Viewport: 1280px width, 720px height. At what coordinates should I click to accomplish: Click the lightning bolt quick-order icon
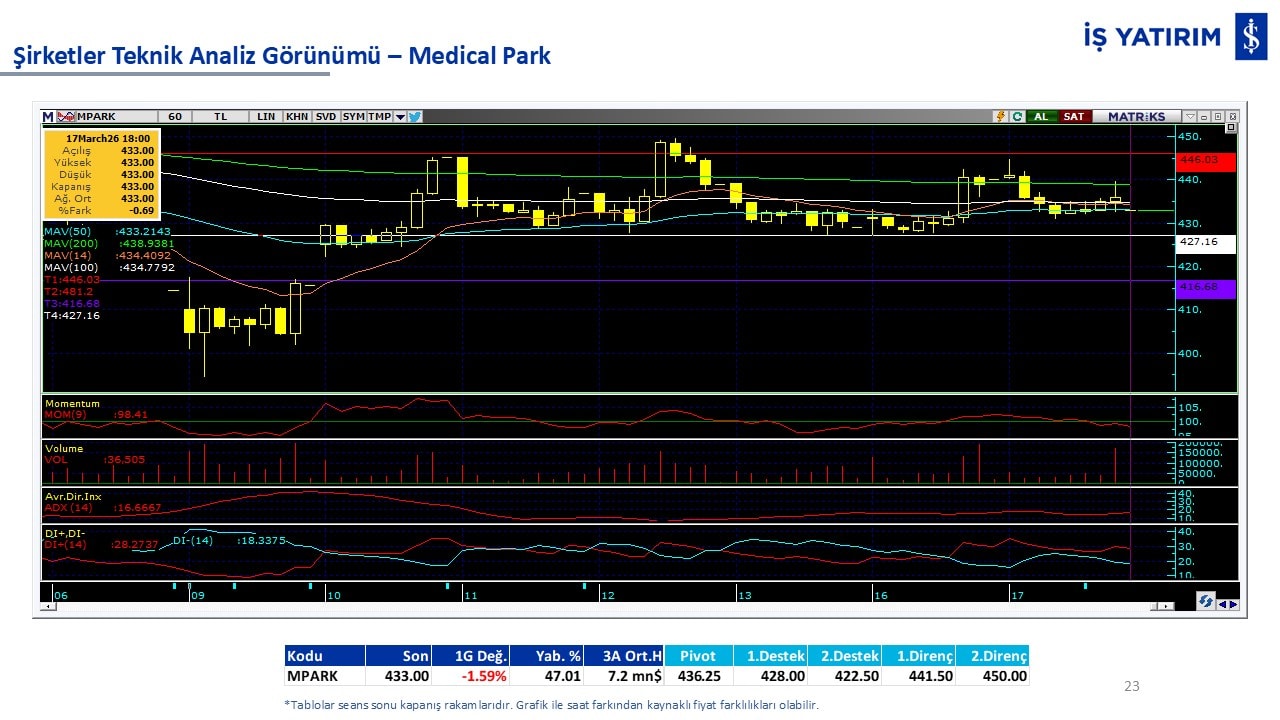tap(1000, 117)
